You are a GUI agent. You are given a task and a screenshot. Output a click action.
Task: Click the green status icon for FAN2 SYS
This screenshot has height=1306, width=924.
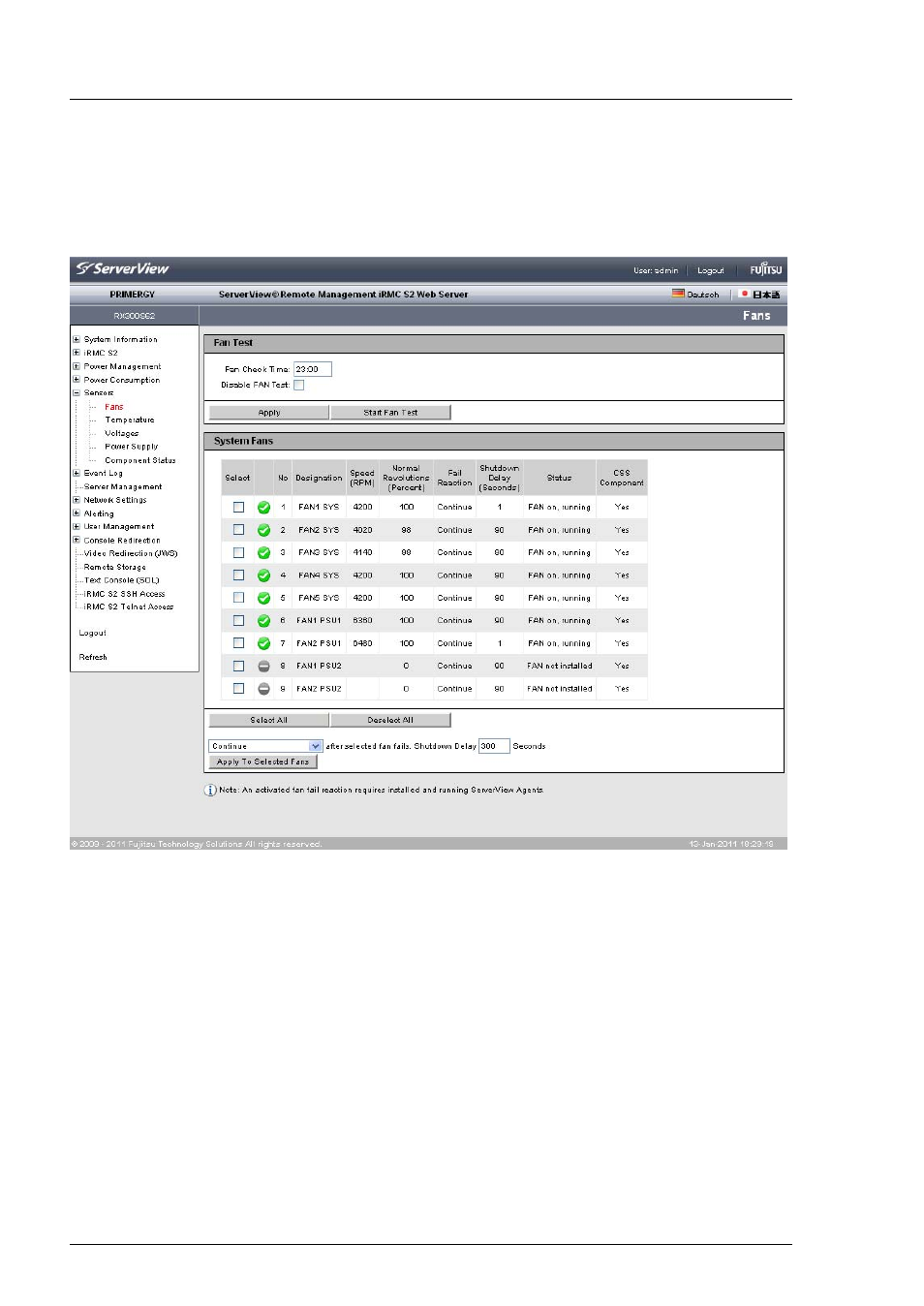pos(263,530)
